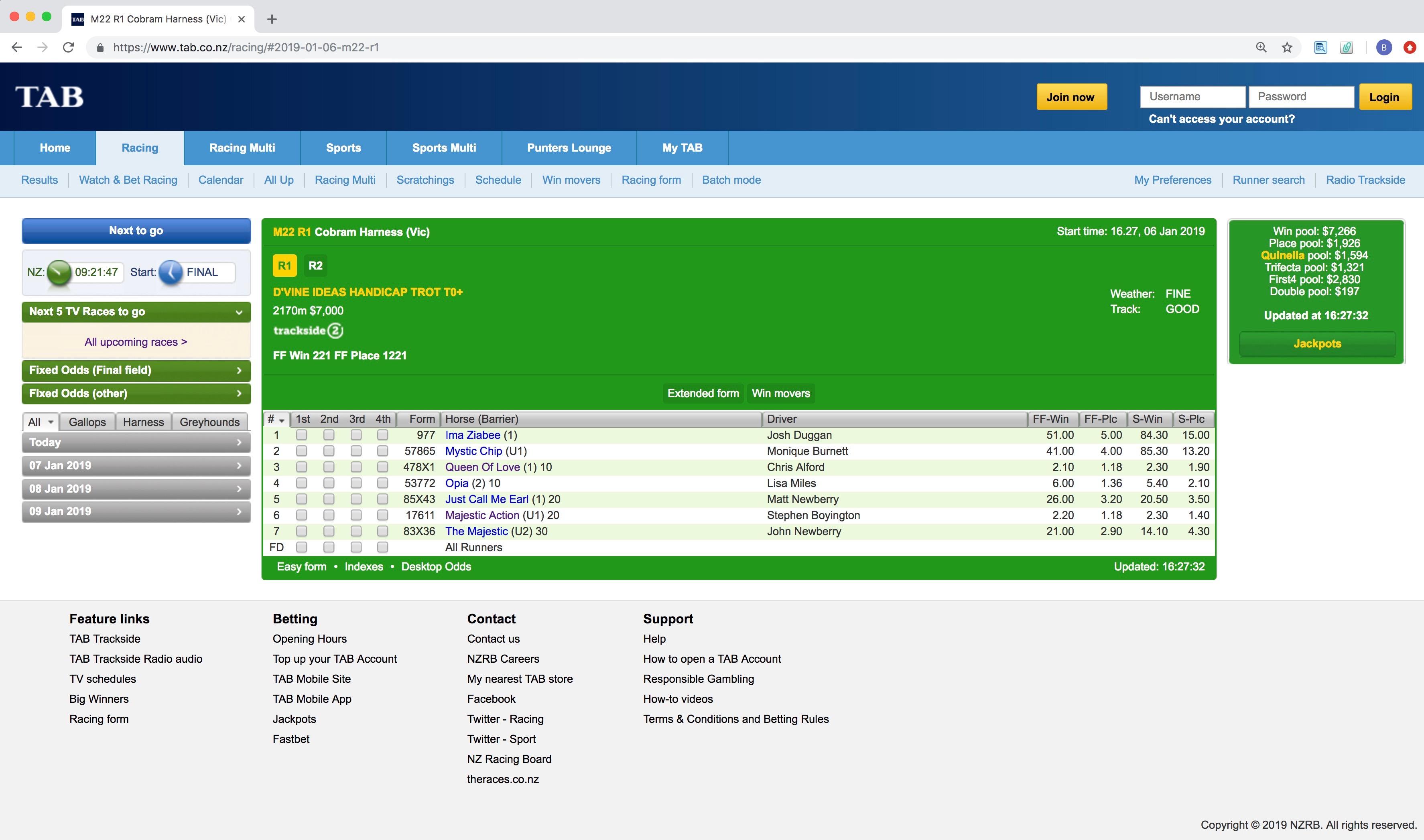Viewport: 1424px width, 840px height.
Task: Tick 1st checkbox for Just Call Me Earl
Action: coord(302,499)
